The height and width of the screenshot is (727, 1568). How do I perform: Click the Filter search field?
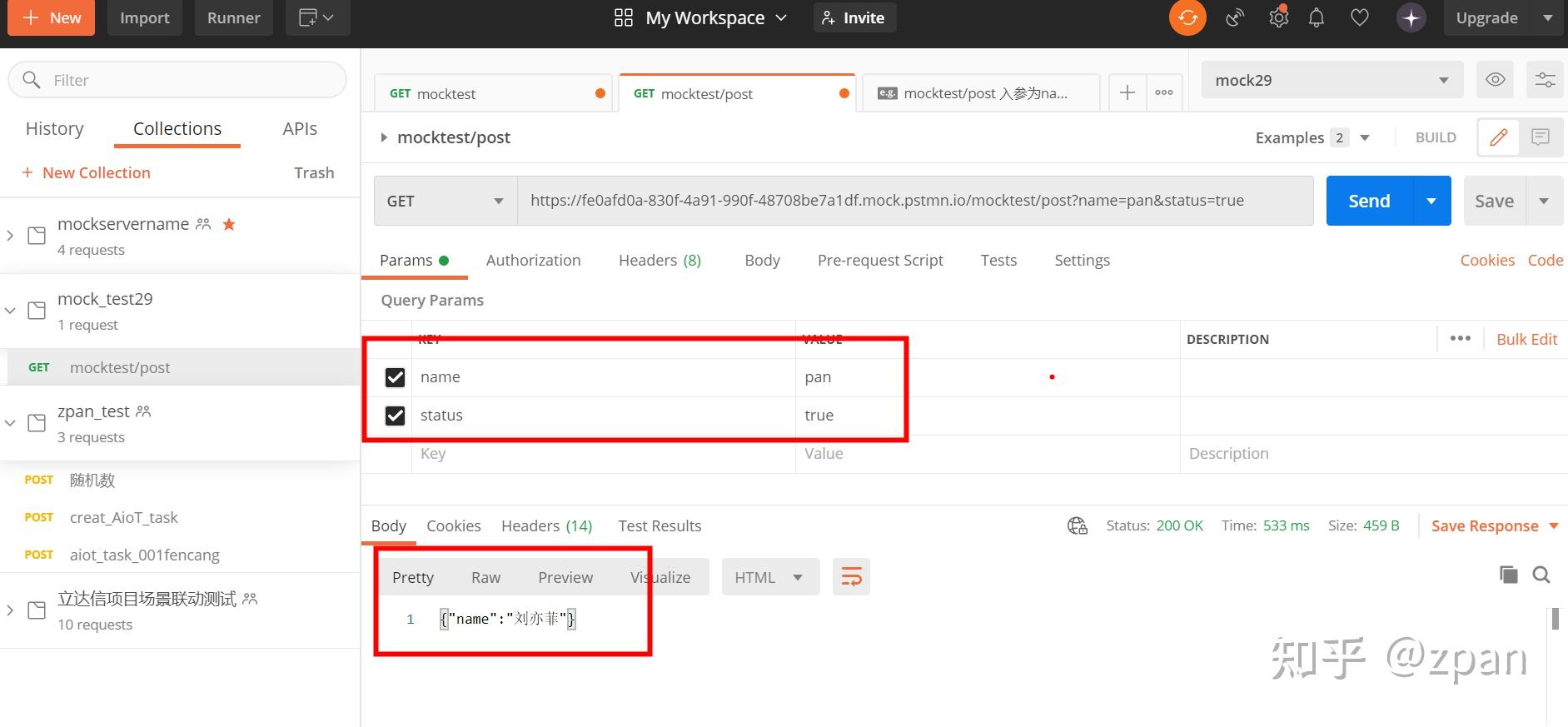tap(177, 80)
